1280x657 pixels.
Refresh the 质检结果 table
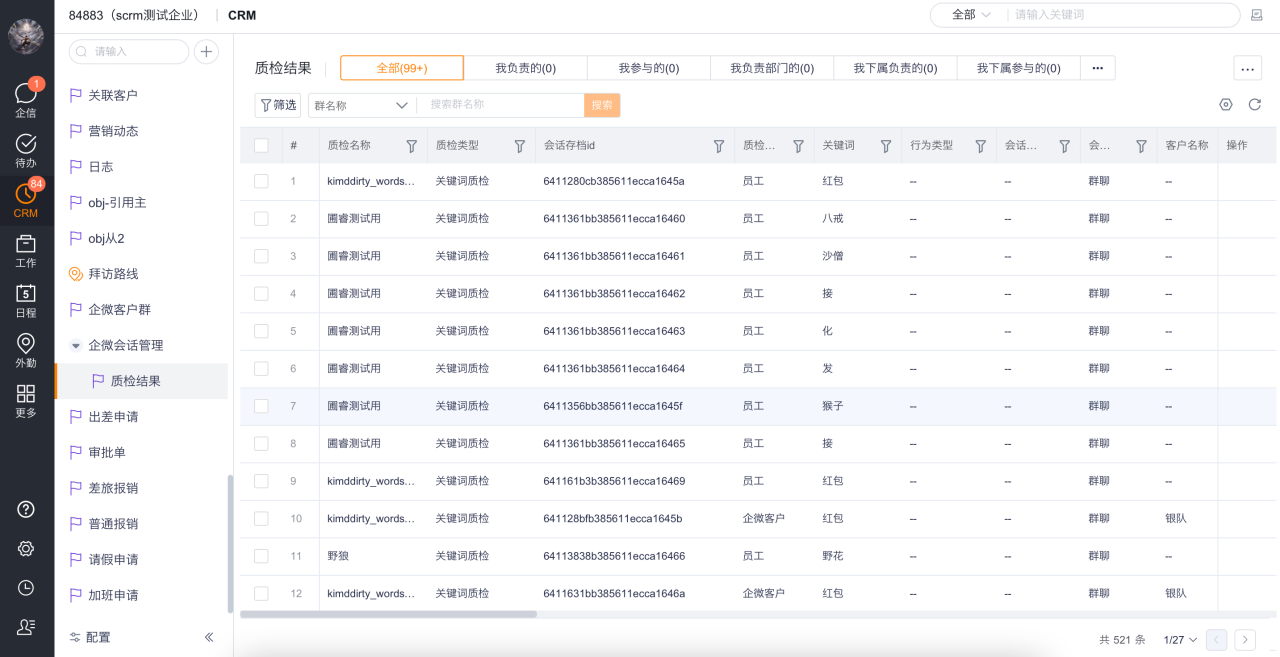[x=1254, y=104]
